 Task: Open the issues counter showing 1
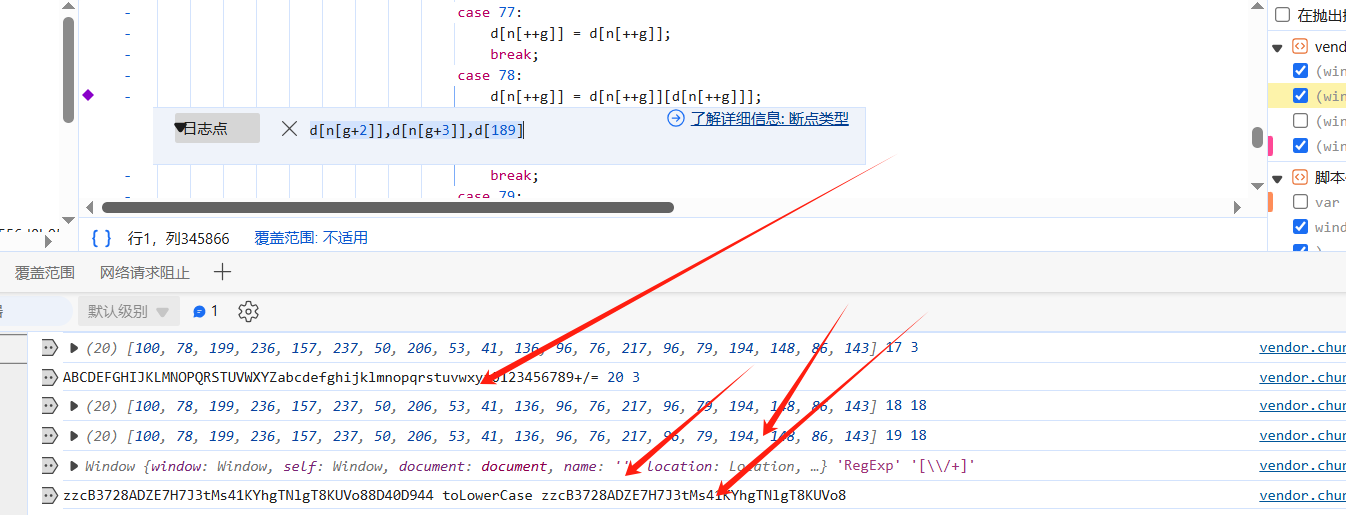tap(205, 311)
